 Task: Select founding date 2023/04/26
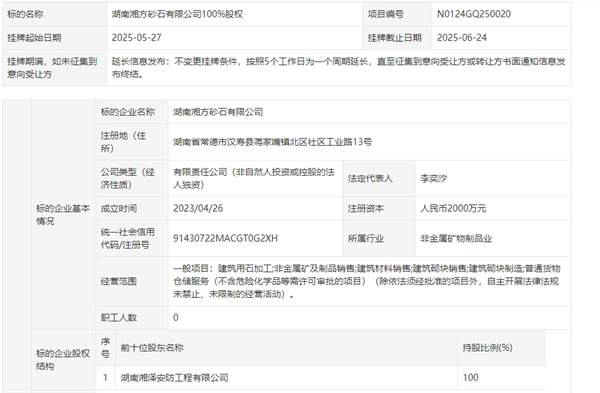(198, 209)
